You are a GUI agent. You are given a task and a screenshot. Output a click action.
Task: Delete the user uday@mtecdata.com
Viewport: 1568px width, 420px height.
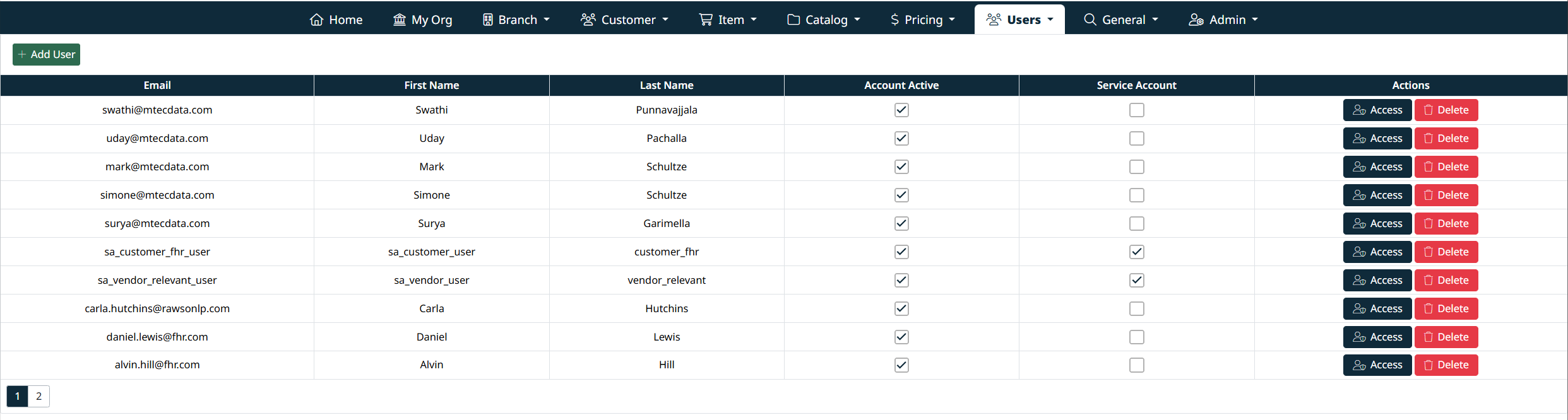tap(1446, 138)
